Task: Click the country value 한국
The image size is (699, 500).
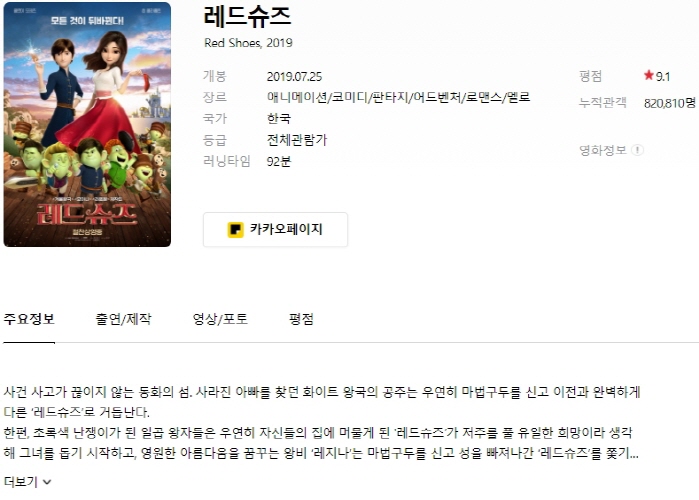Action: (x=279, y=119)
